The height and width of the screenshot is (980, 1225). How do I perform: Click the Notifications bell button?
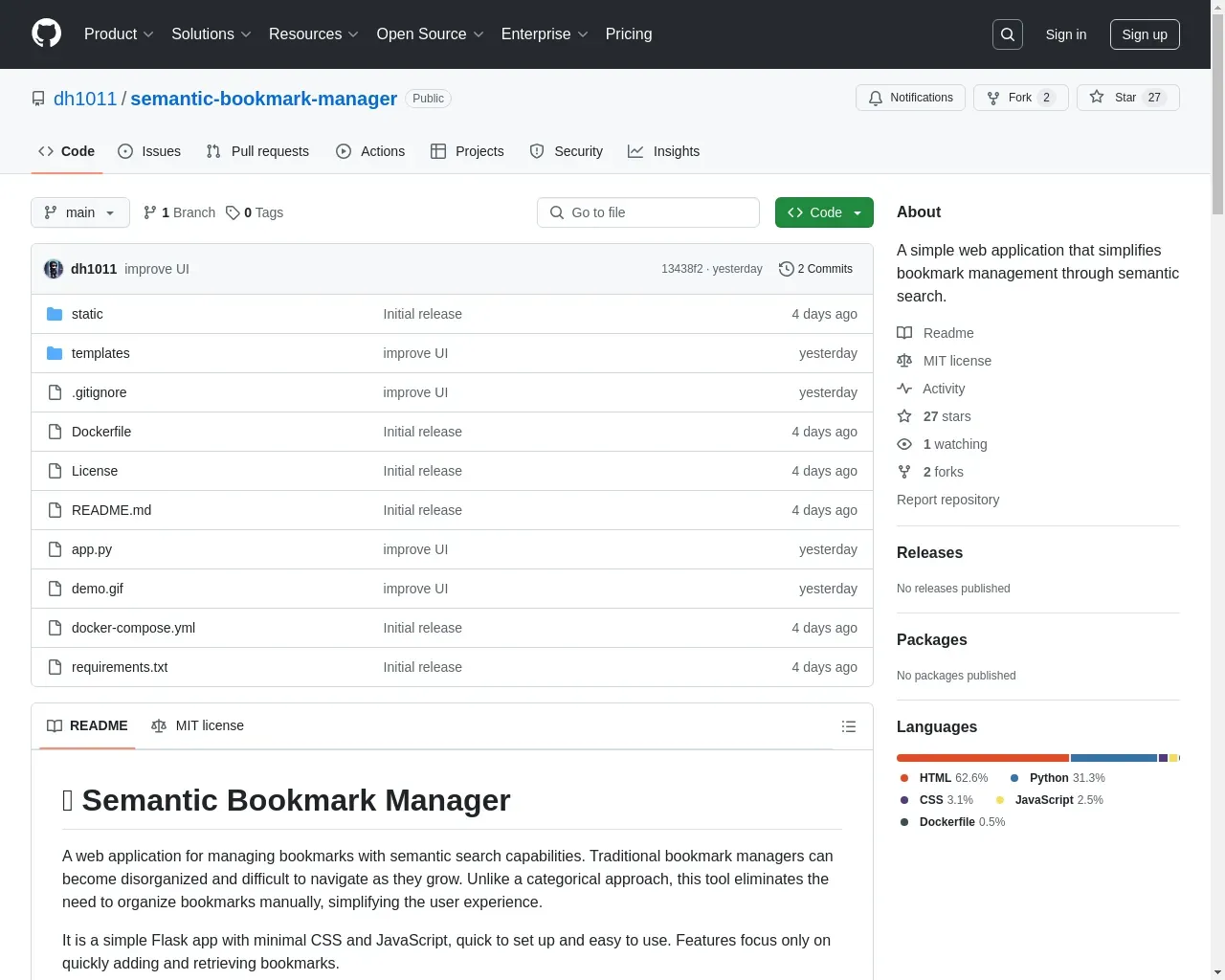pyautogui.click(x=910, y=98)
